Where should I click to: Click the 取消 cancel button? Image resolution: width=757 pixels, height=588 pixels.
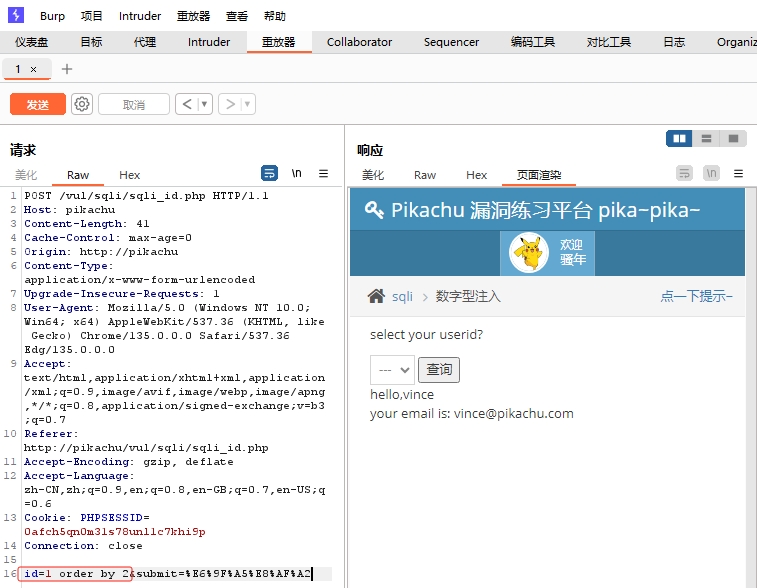click(x=134, y=104)
